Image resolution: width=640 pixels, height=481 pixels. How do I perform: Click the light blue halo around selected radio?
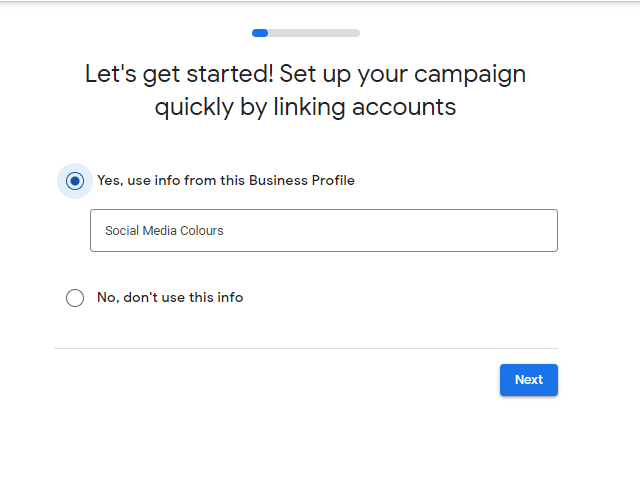pos(75,181)
